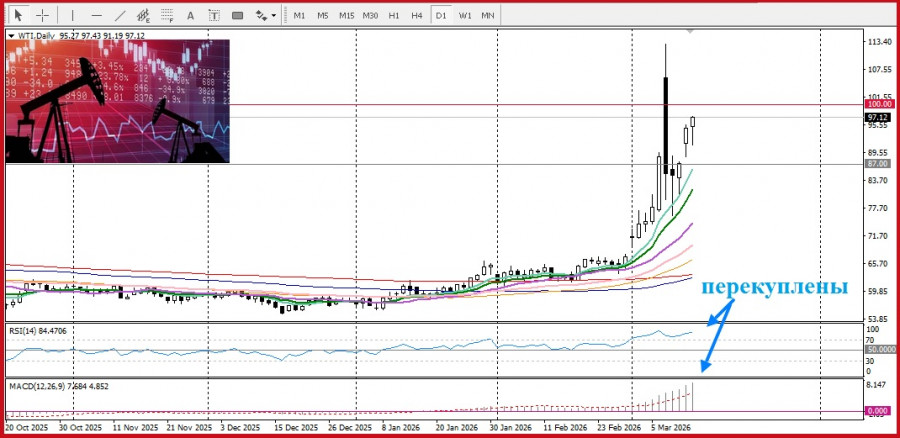Choose the vertical line drawing tool
900x438 pixels.
71,15
